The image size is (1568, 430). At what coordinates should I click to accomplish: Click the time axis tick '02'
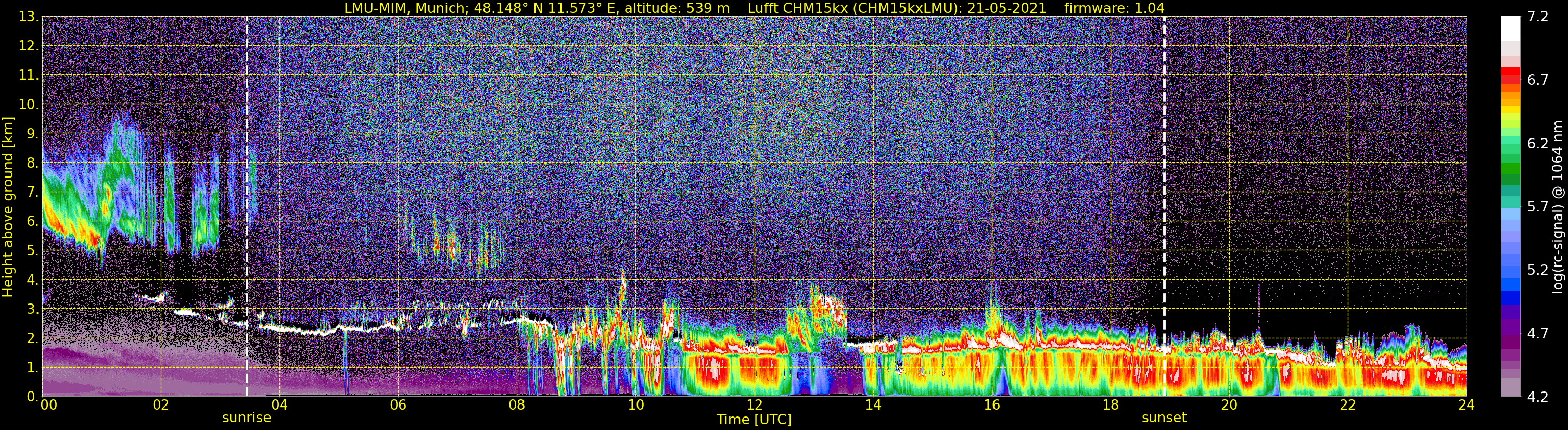160,405
